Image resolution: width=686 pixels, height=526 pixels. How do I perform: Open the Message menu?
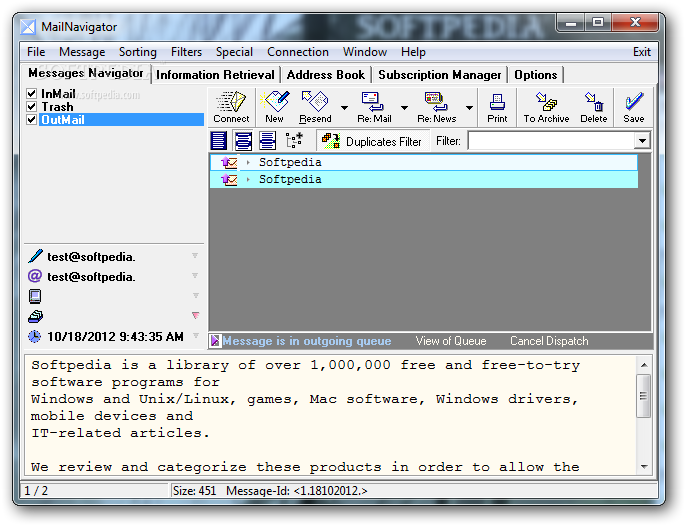[82, 52]
